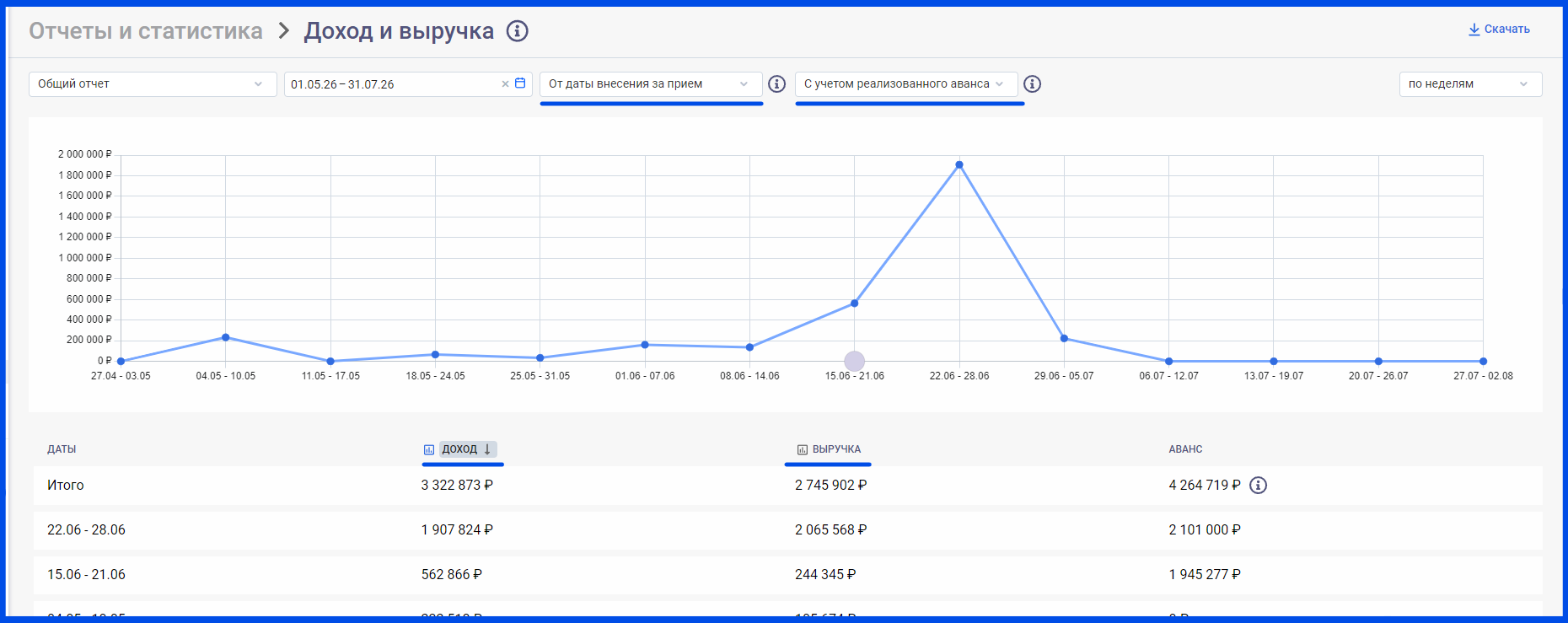Viewport: 1568px width, 623px height.
Task: Click the breadcrumb chevron separator icon
Action: tap(284, 31)
